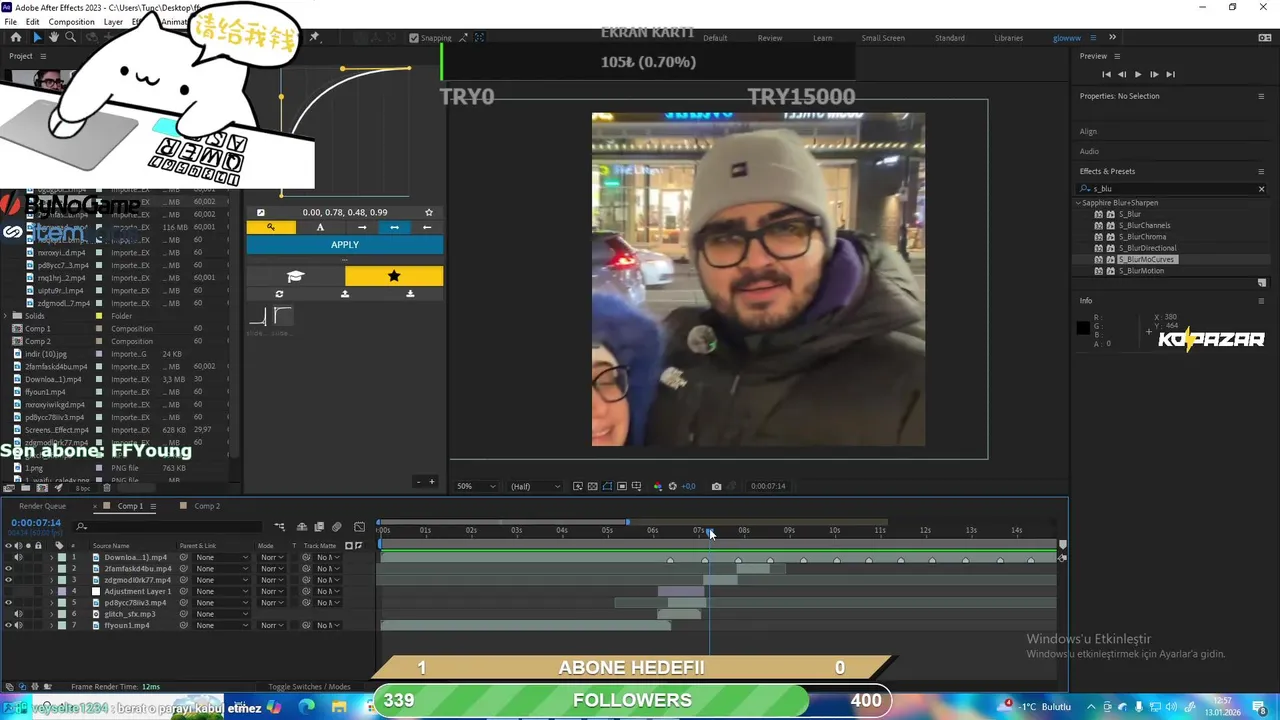Choose the double-arrow ease direction in Flow
Screen dimensions: 1280x720
pyautogui.click(x=394, y=227)
